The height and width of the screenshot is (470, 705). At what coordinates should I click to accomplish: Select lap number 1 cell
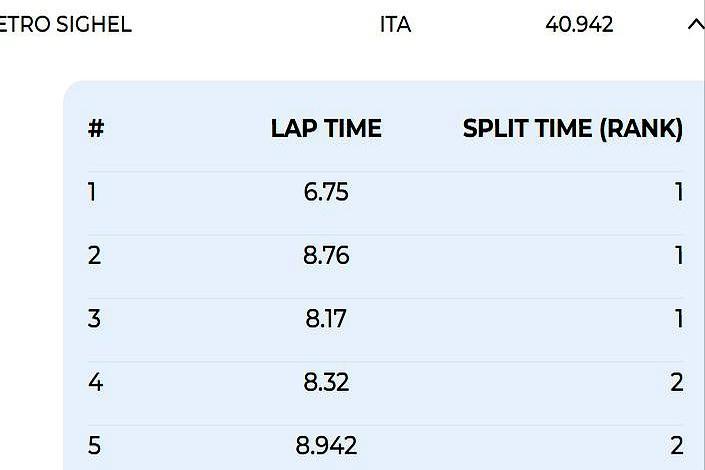92,192
